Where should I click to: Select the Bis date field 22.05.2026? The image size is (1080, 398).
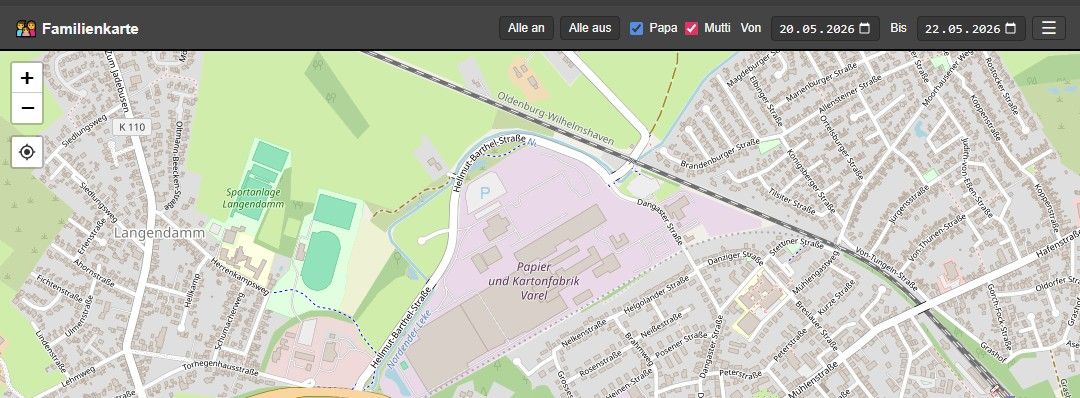971,29
